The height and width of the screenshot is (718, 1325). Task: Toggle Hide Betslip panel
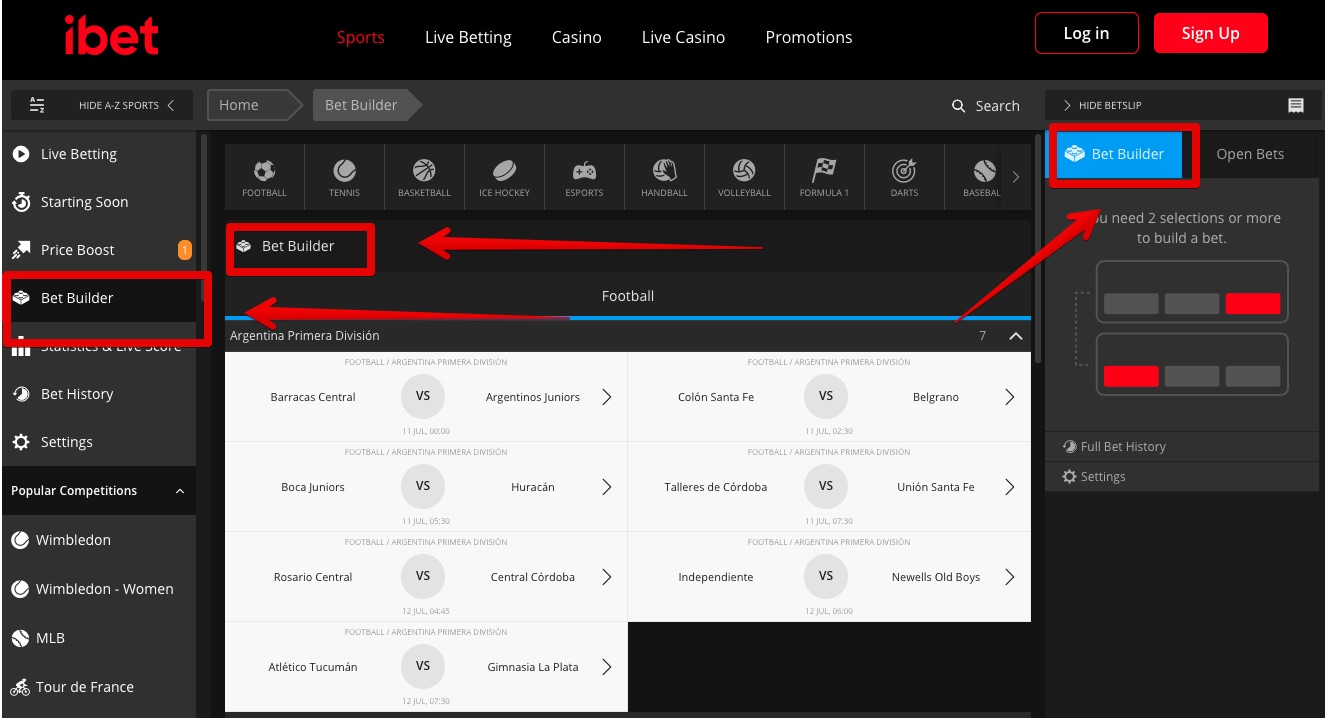point(1102,105)
